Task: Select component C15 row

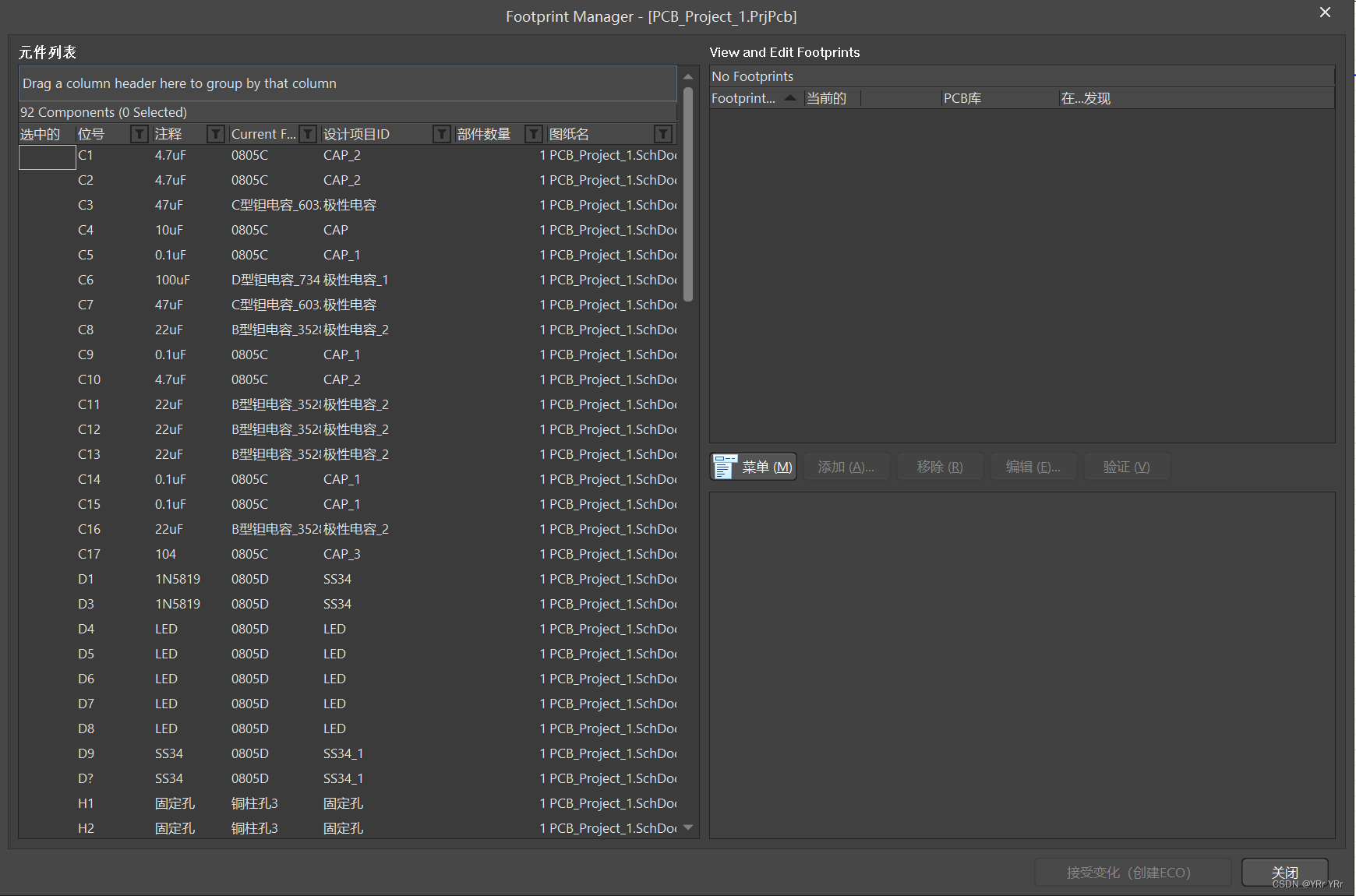Action: click(348, 504)
